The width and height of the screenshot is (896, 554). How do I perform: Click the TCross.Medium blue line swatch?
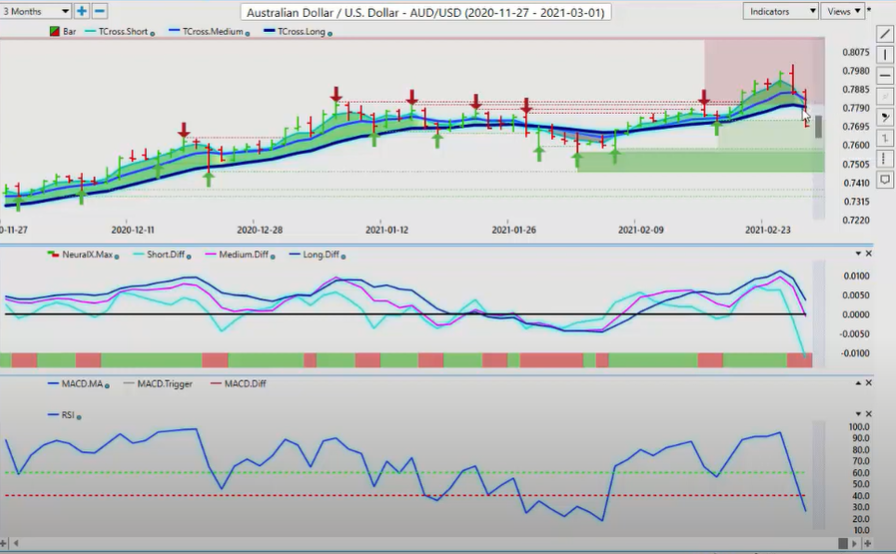pyautogui.click(x=174, y=31)
